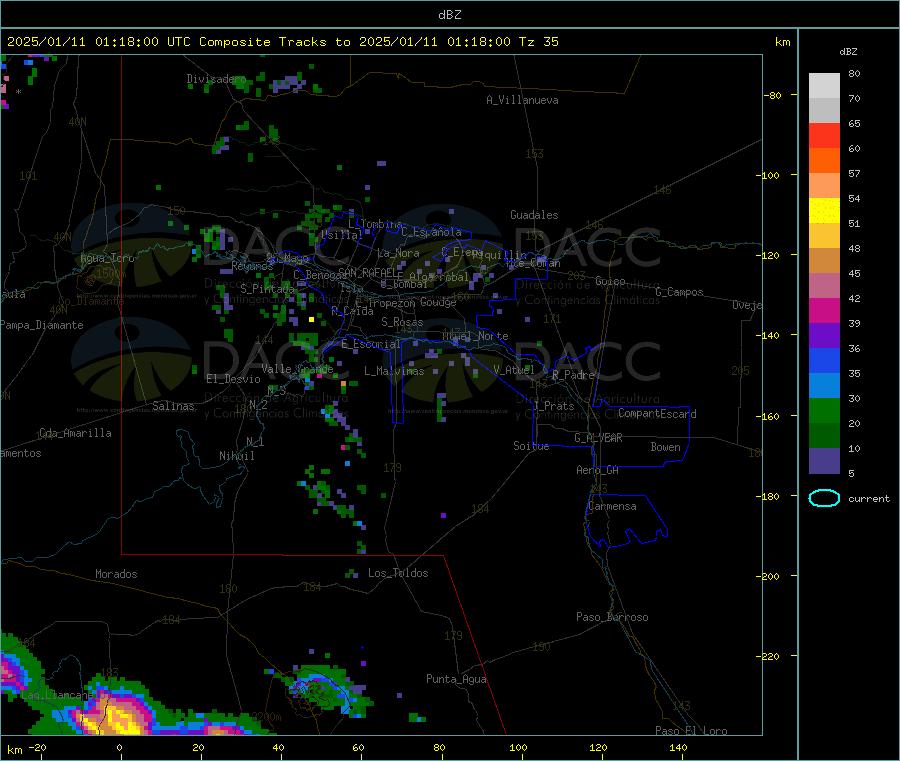This screenshot has height=761, width=900.
Task: Click the R_Padre place label
Action: point(573,375)
